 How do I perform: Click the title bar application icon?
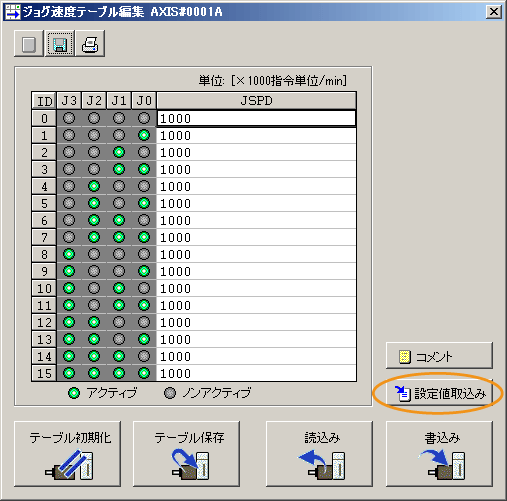13,12
